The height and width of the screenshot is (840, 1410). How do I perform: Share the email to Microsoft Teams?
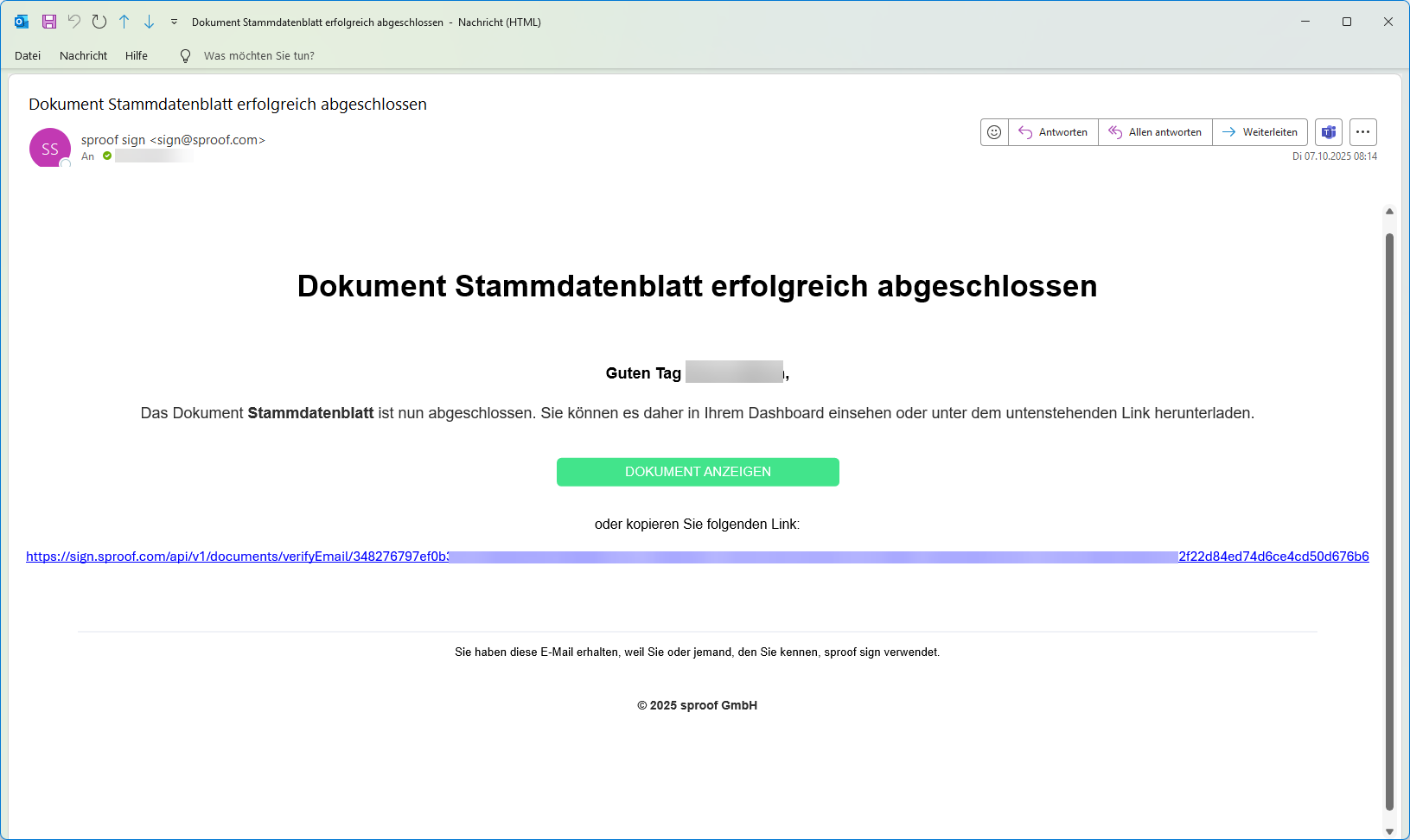[1329, 132]
